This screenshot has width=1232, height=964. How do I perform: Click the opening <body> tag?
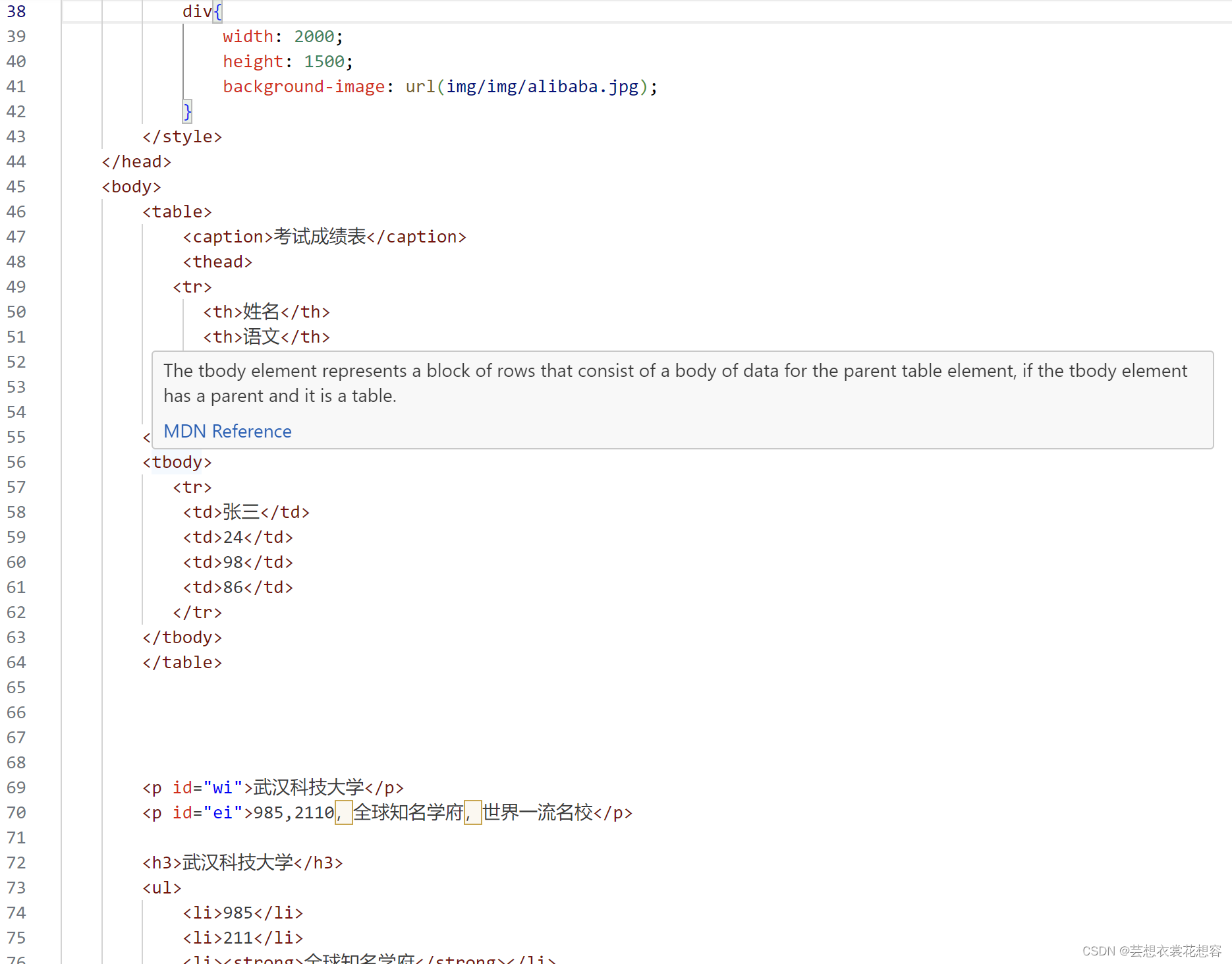coord(132,186)
